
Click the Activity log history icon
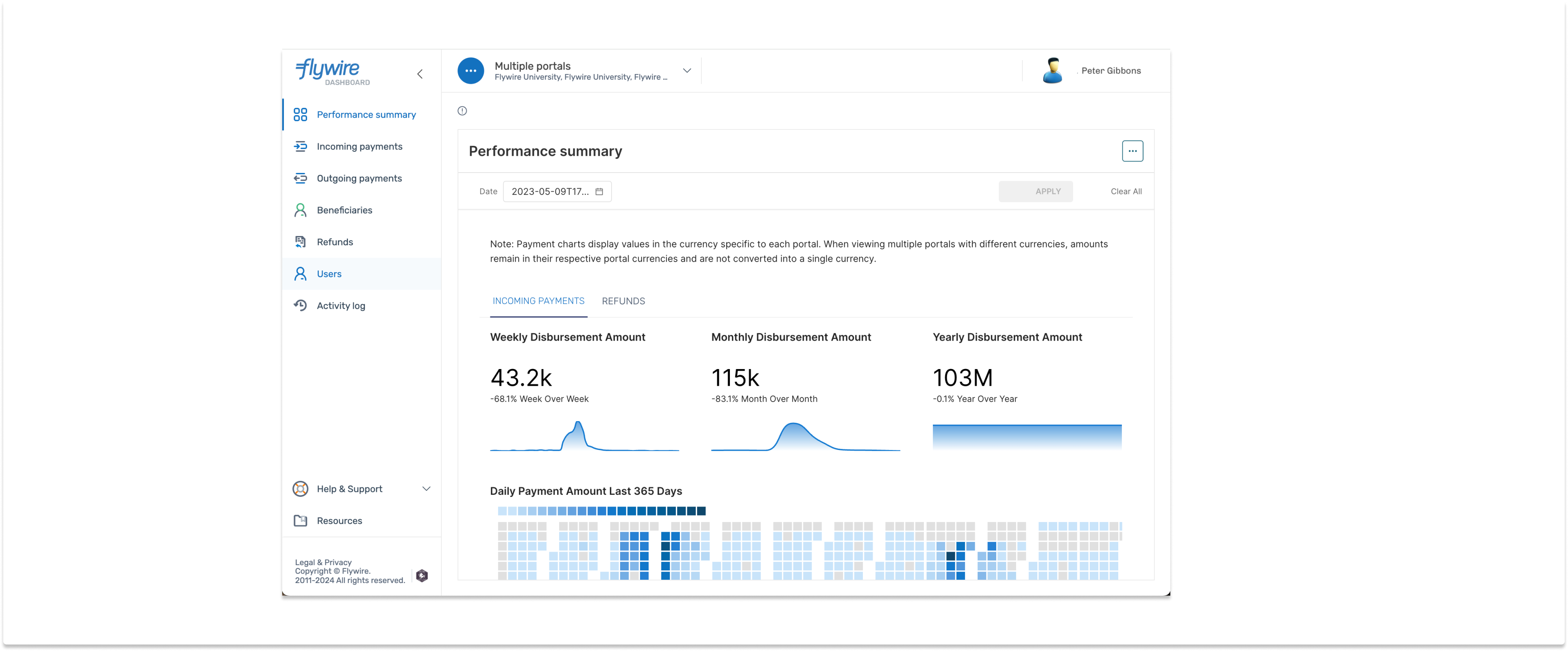300,306
